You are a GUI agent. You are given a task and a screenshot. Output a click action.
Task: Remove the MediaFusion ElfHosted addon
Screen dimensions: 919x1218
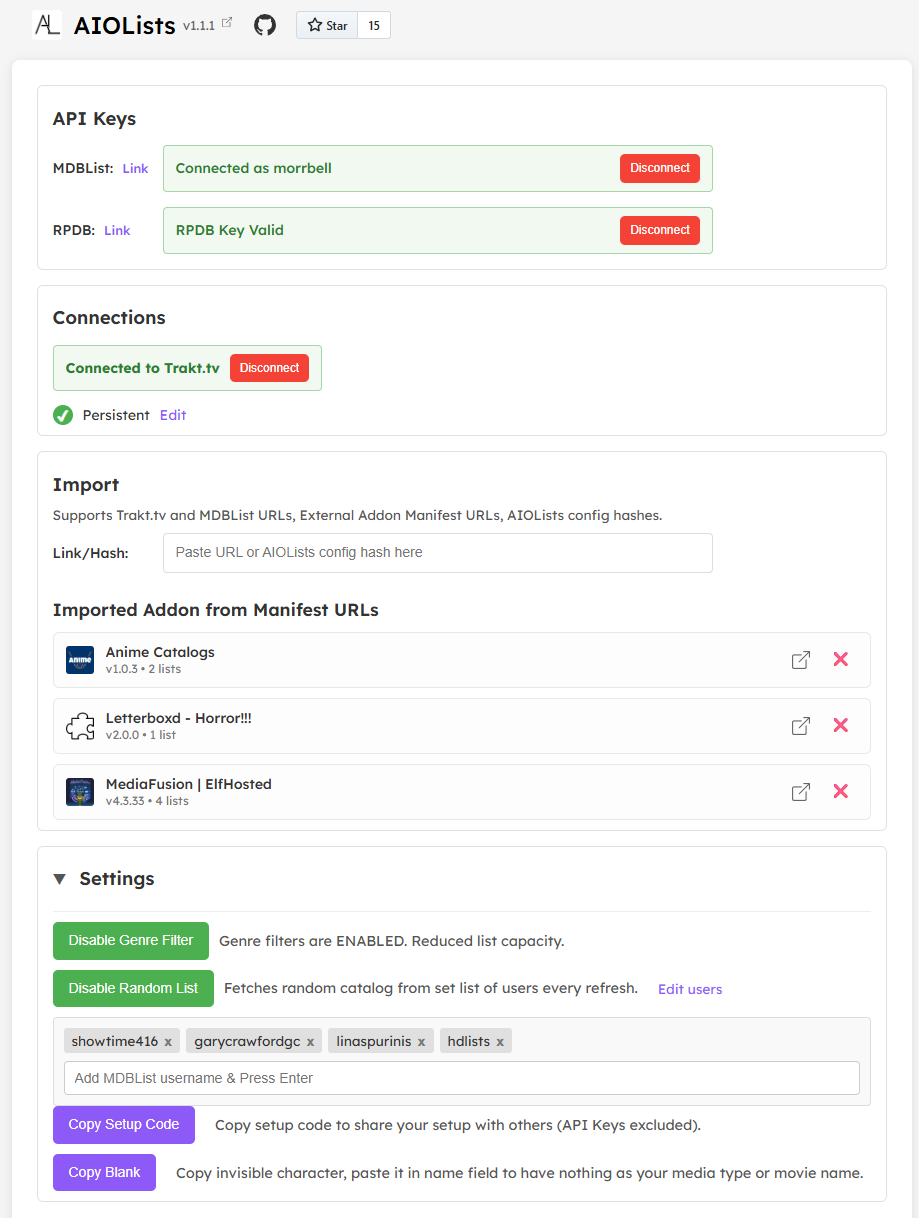click(x=841, y=792)
